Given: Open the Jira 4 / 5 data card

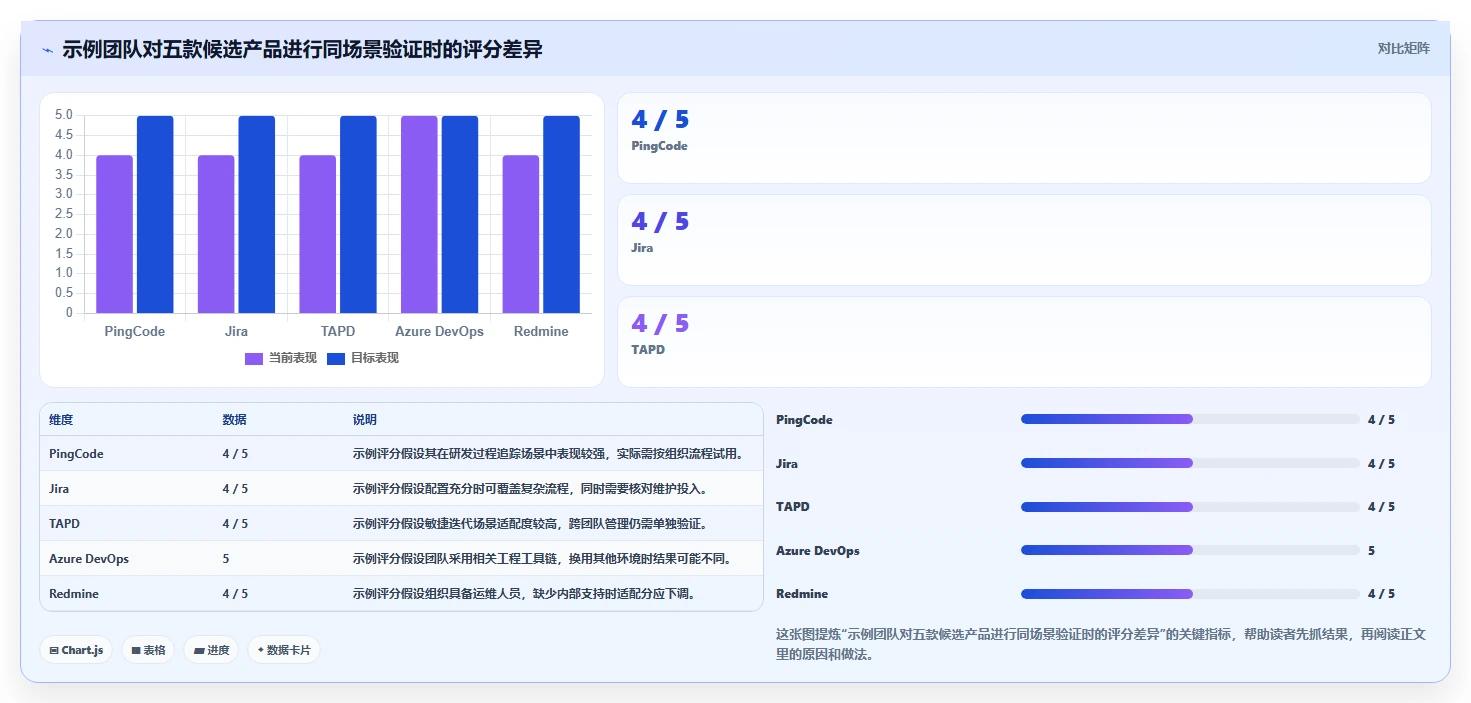Looking at the screenshot, I should [x=1024, y=240].
